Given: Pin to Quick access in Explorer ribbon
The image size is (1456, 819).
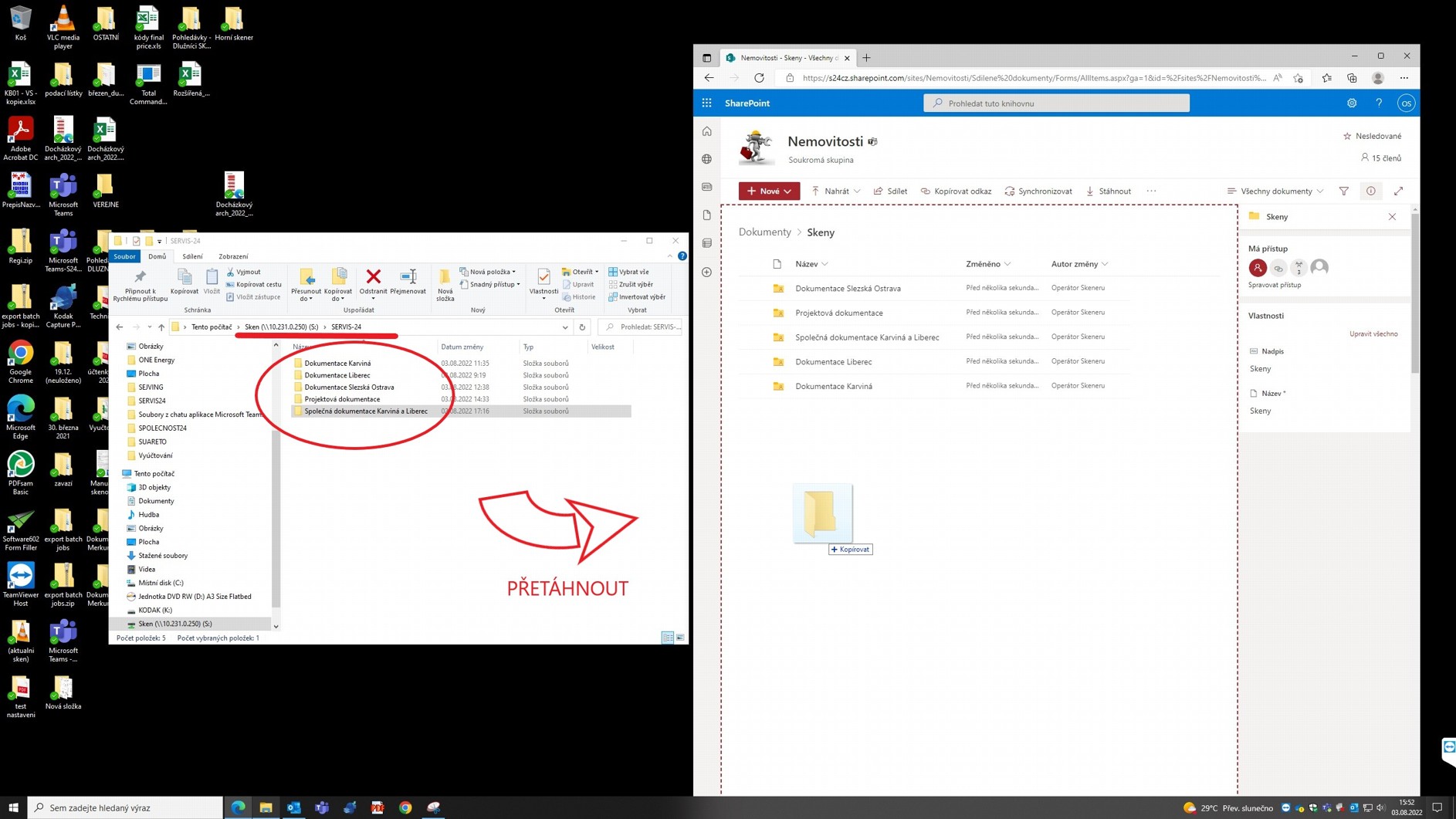Looking at the screenshot, I should click(140, 285).
